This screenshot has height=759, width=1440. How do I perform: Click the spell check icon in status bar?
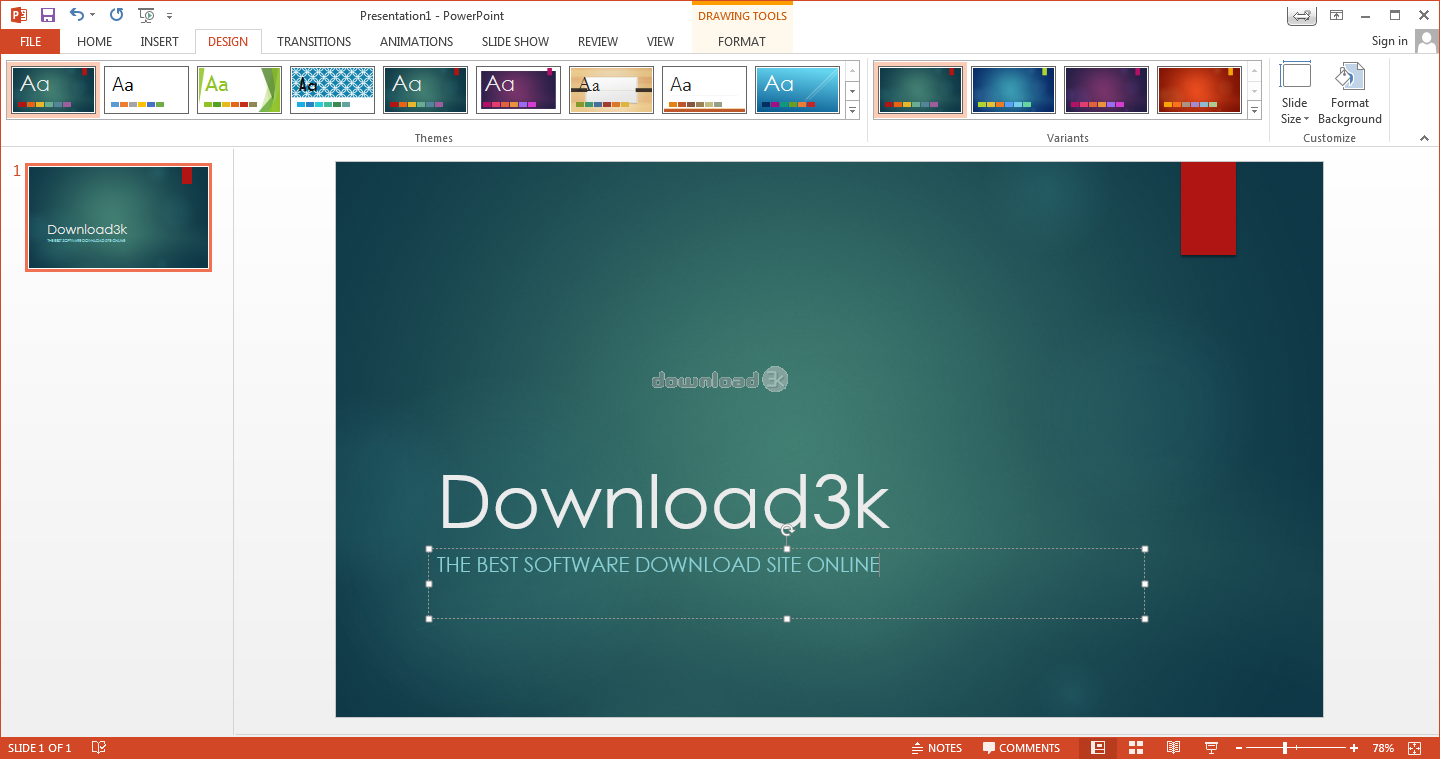99,748
